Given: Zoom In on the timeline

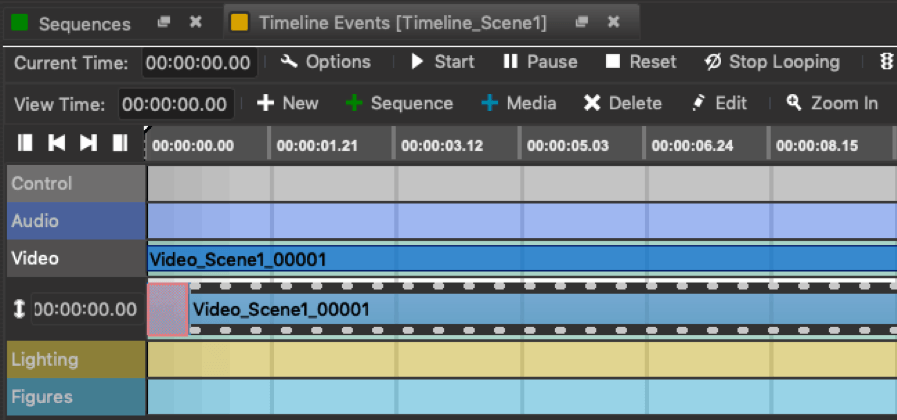Looking at the screenshot, I should [x=832, y=104].
